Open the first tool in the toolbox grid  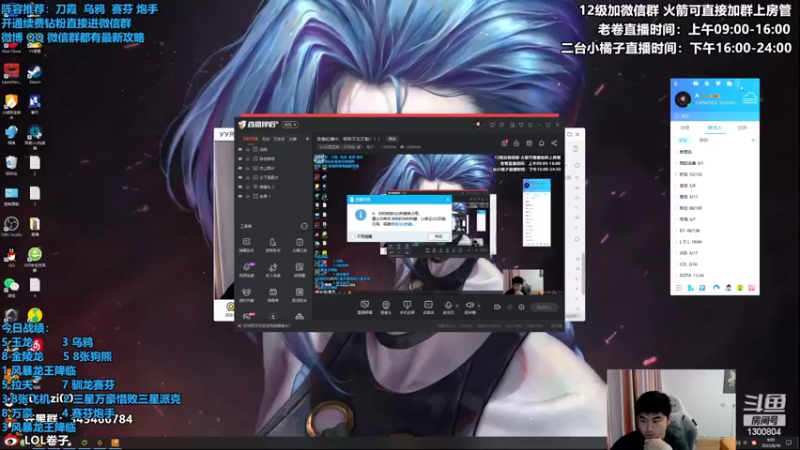click(246, 244)
